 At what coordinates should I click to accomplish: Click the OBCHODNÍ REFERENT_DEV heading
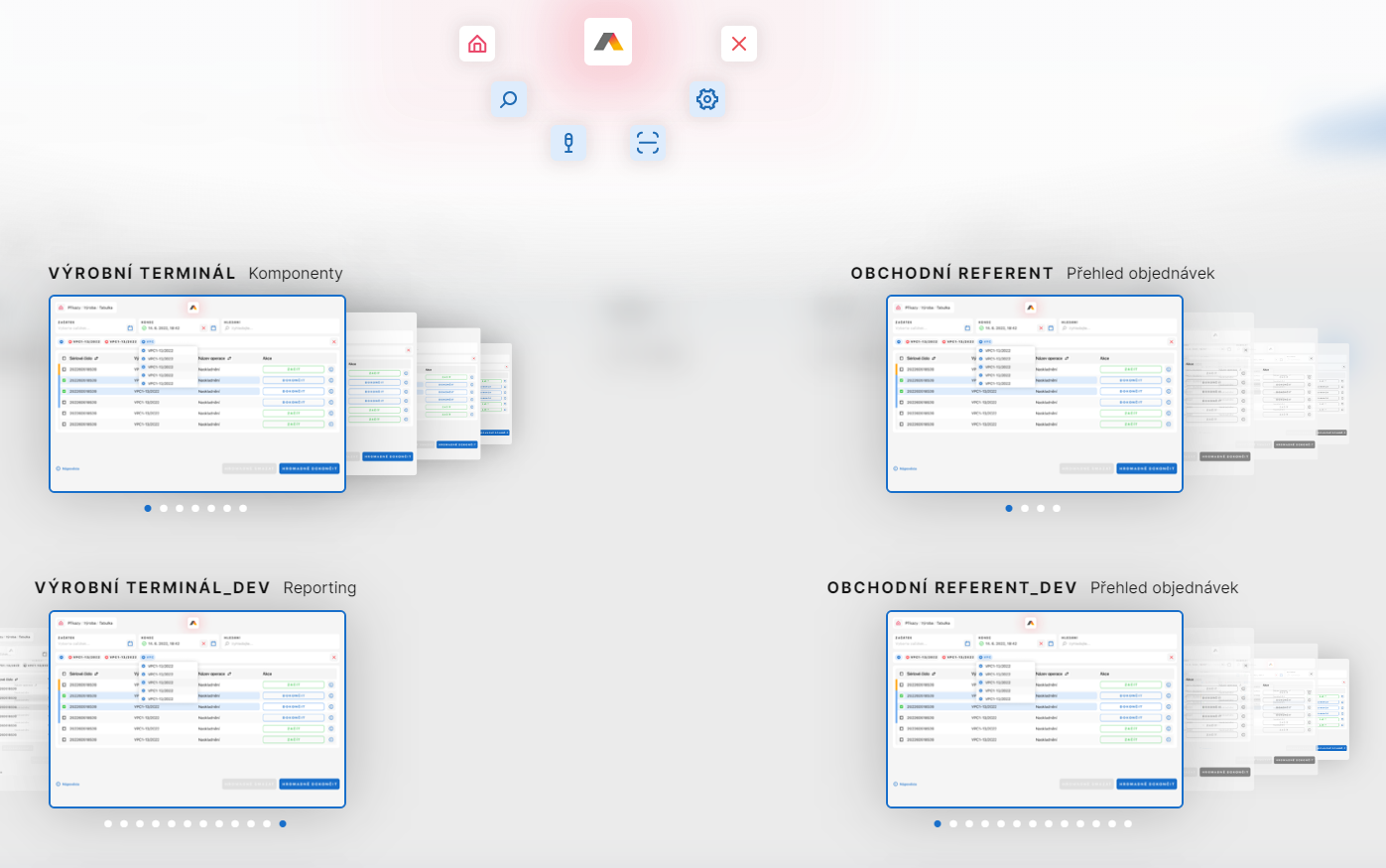click(951, 588)
